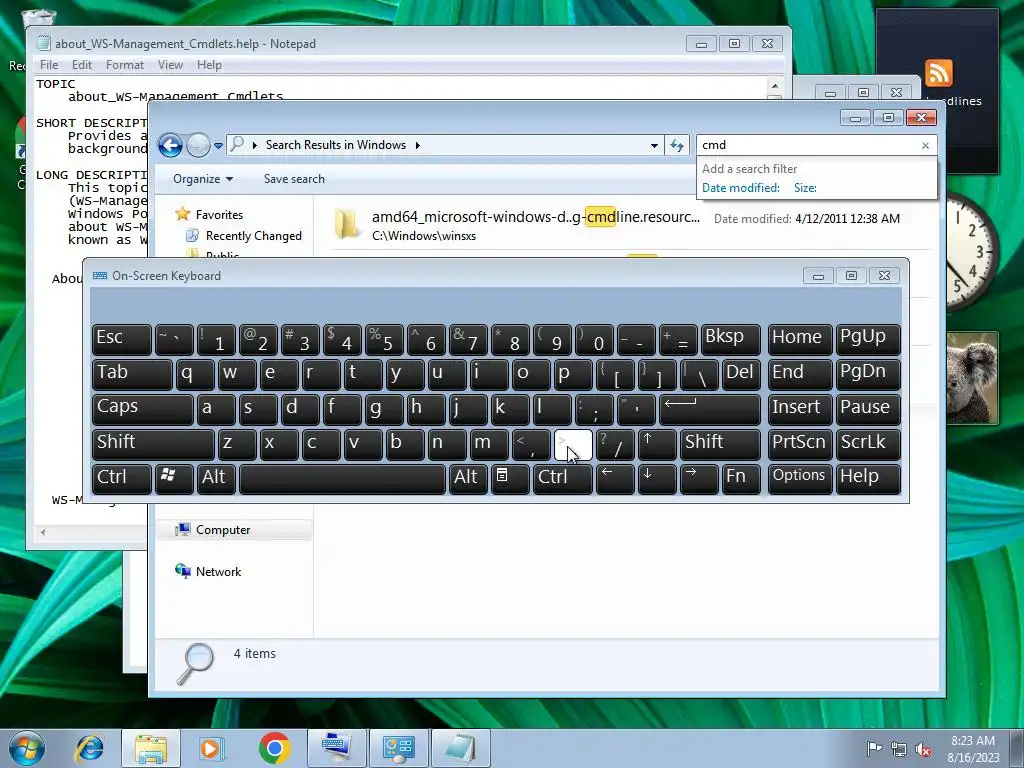This screenshot has height=768, width=1024.
Task: Open Windows Media Player from taskbar
Action: (212, 748)
